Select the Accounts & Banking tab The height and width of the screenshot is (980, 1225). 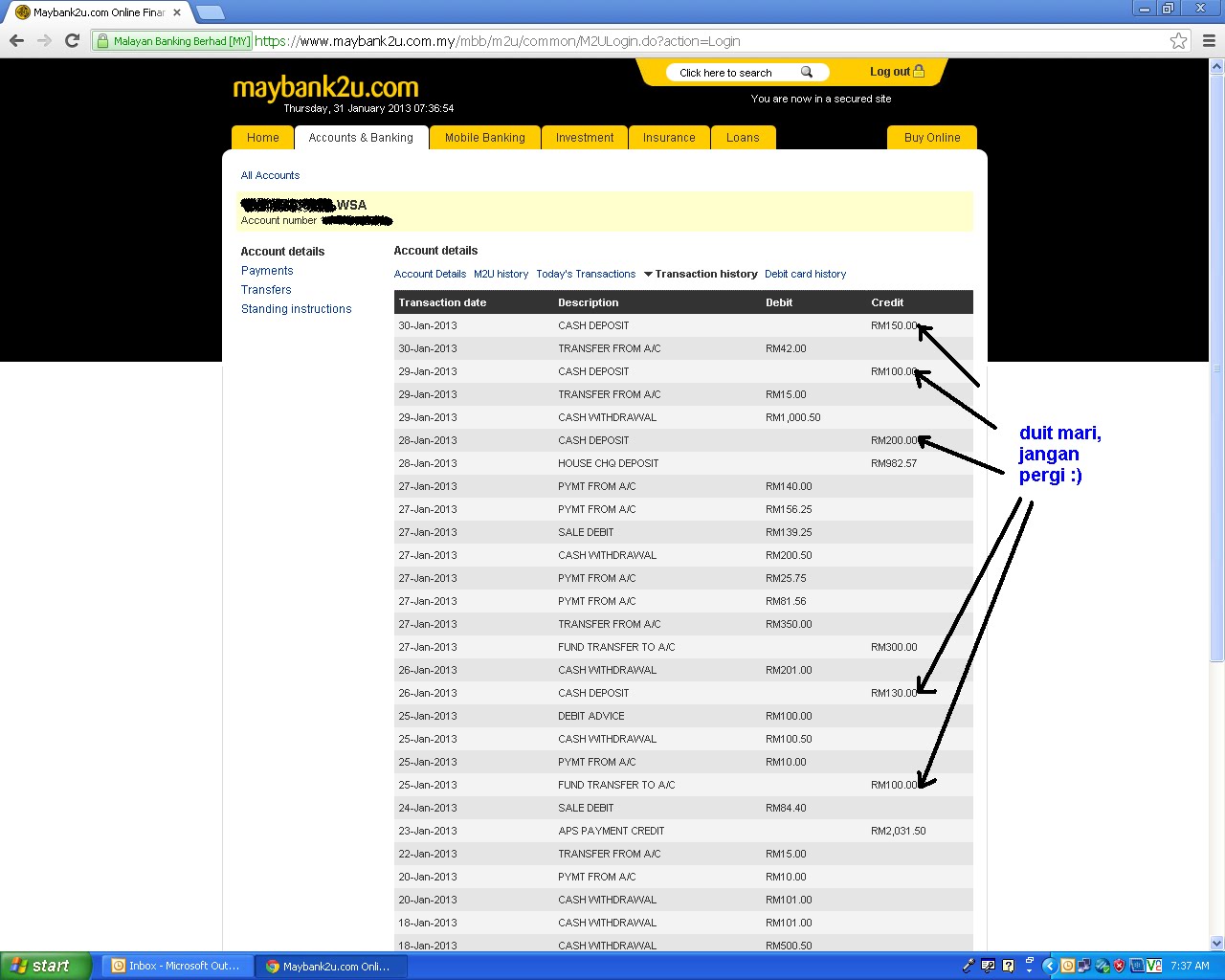tap(361, 138)
